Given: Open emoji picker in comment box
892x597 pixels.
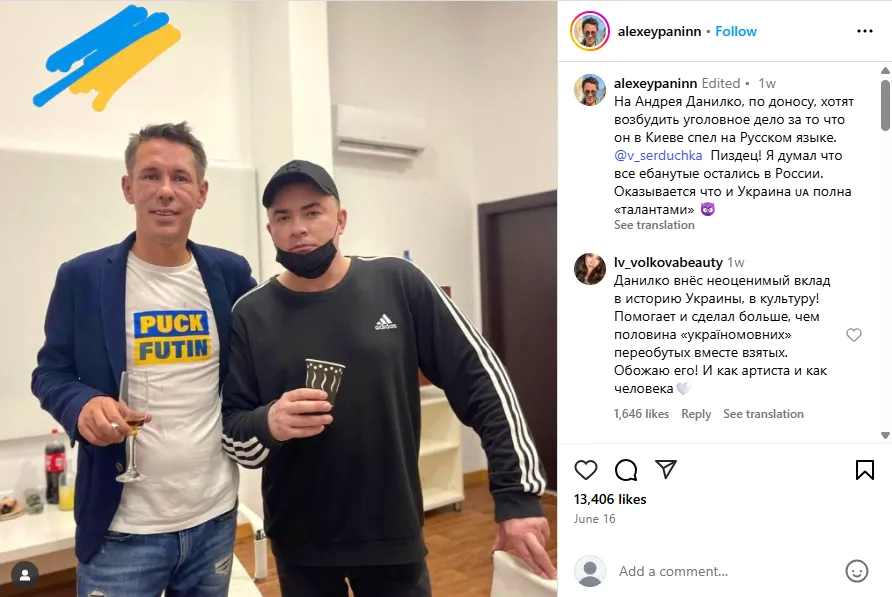Looking at the screenshot, I should click(857, 571).
